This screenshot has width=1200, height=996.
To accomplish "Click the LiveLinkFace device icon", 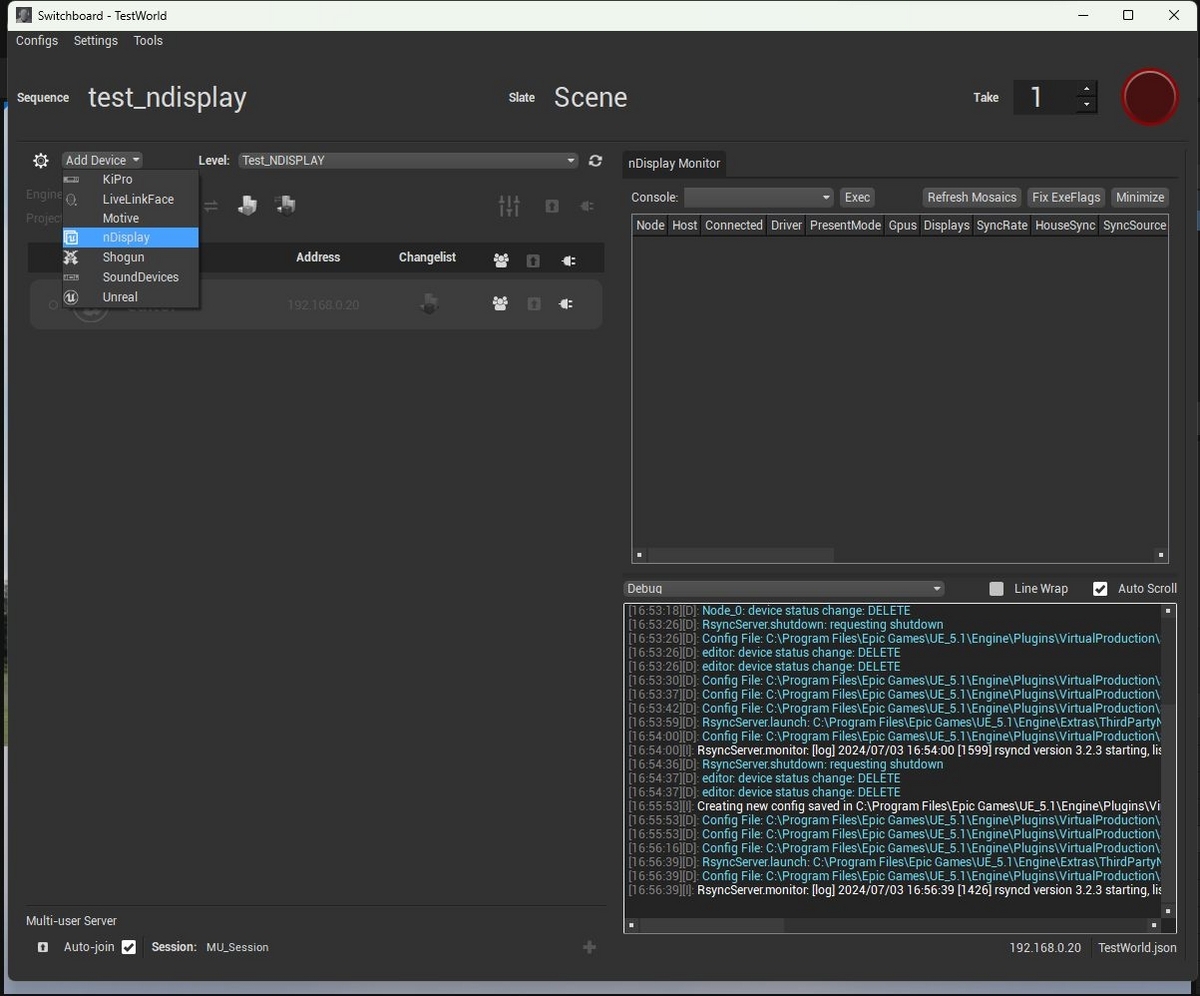I will (x=71, y=199).
